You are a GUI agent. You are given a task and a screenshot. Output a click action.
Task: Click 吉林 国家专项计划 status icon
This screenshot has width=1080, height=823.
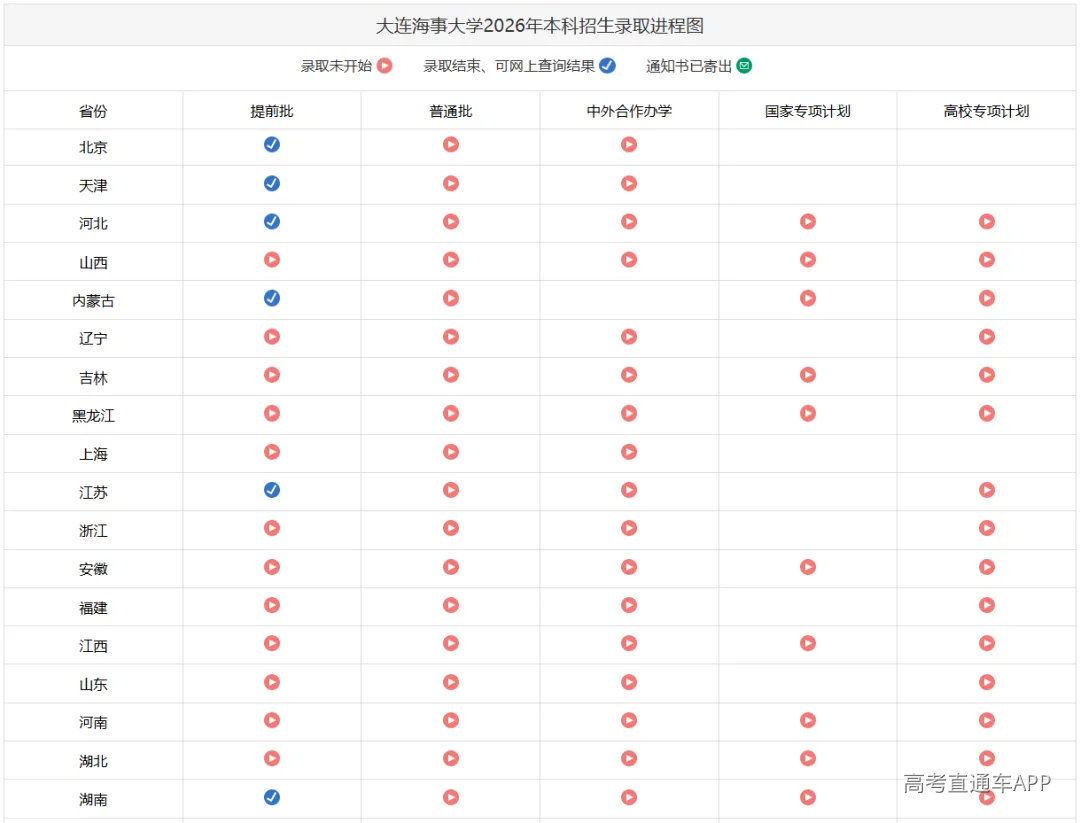coord(808,375)
